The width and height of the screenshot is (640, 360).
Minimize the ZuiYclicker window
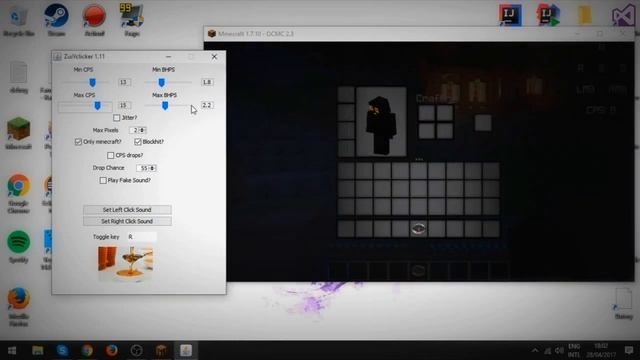169,57
